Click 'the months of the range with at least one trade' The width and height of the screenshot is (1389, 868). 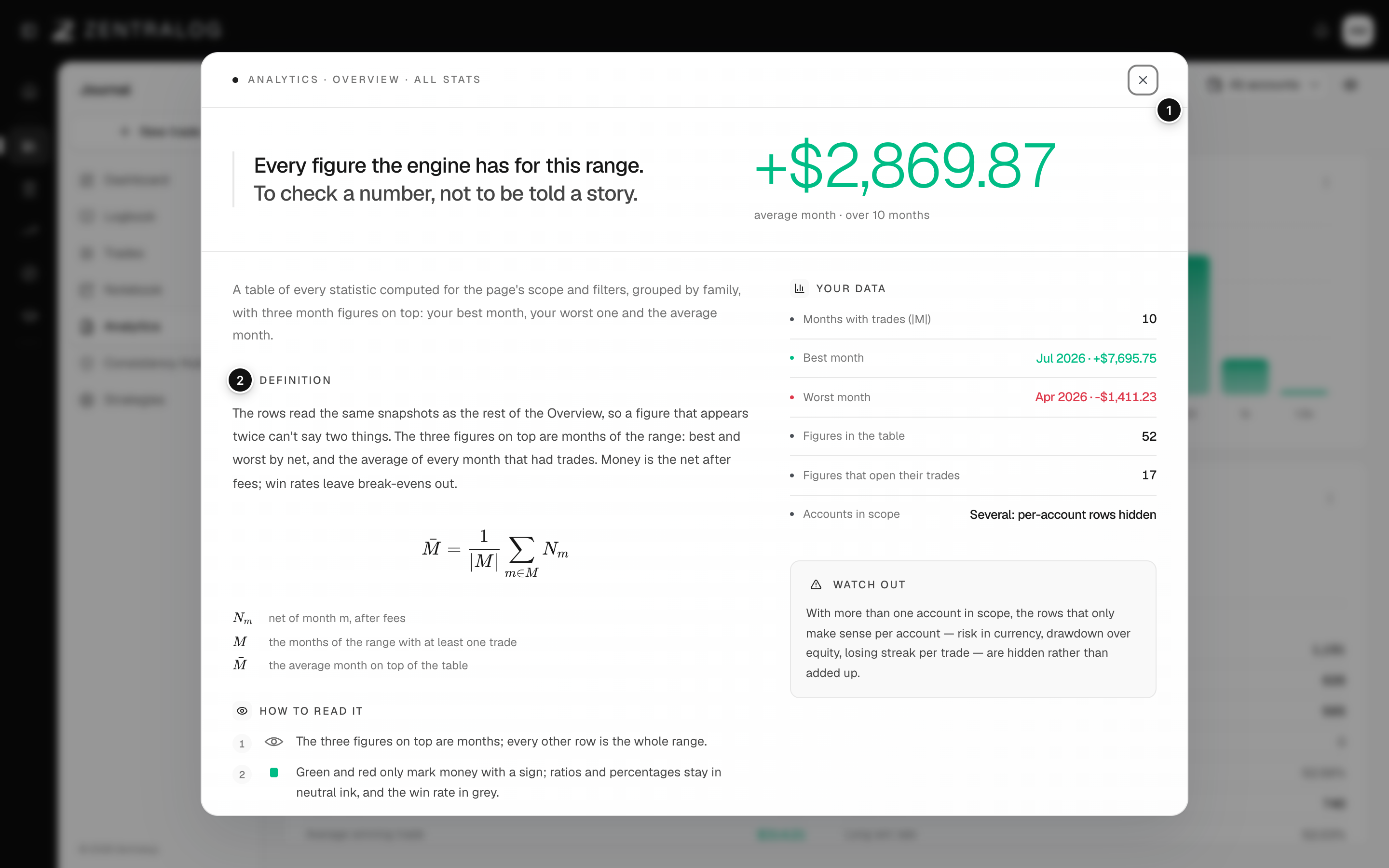[392, 642]
